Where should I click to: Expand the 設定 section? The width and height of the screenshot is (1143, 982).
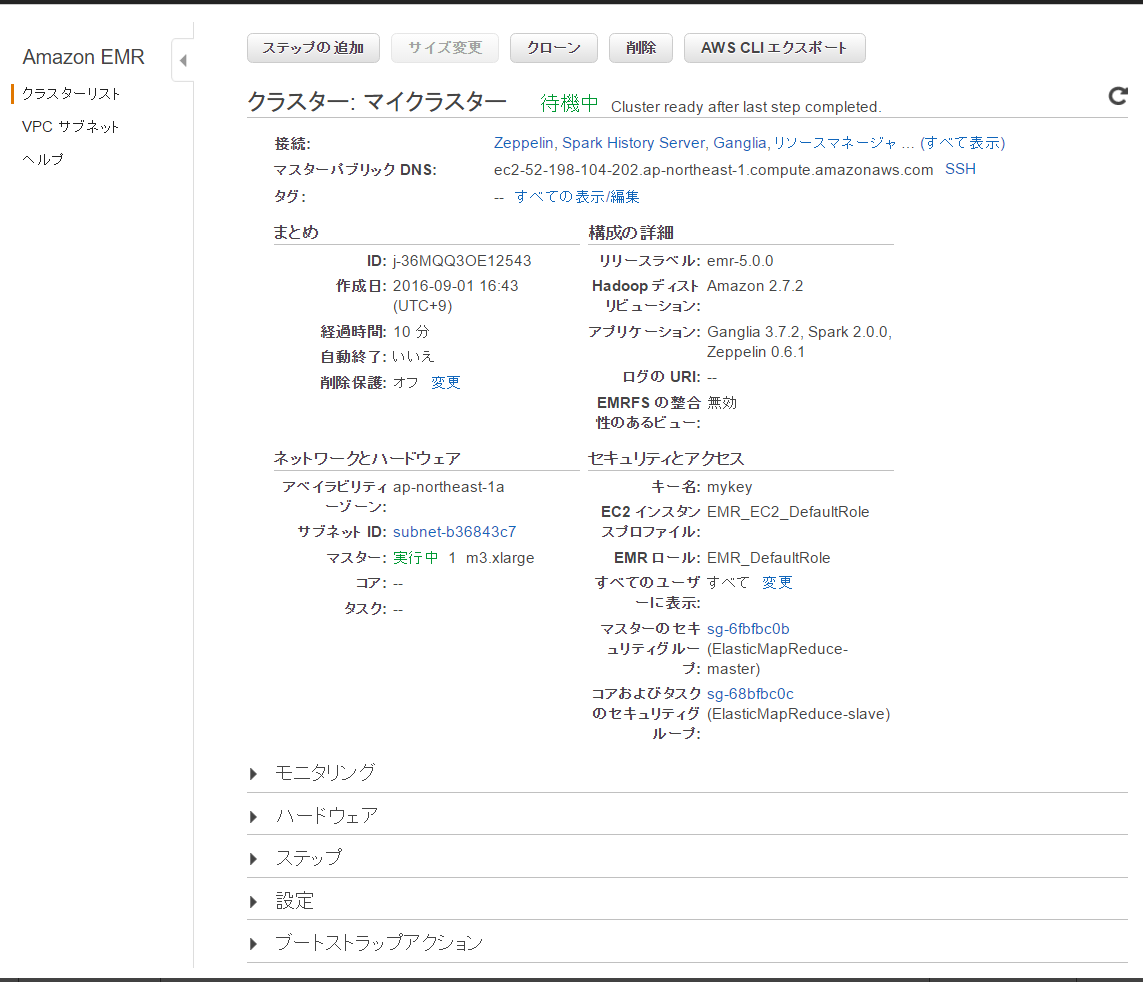point(294,901)
